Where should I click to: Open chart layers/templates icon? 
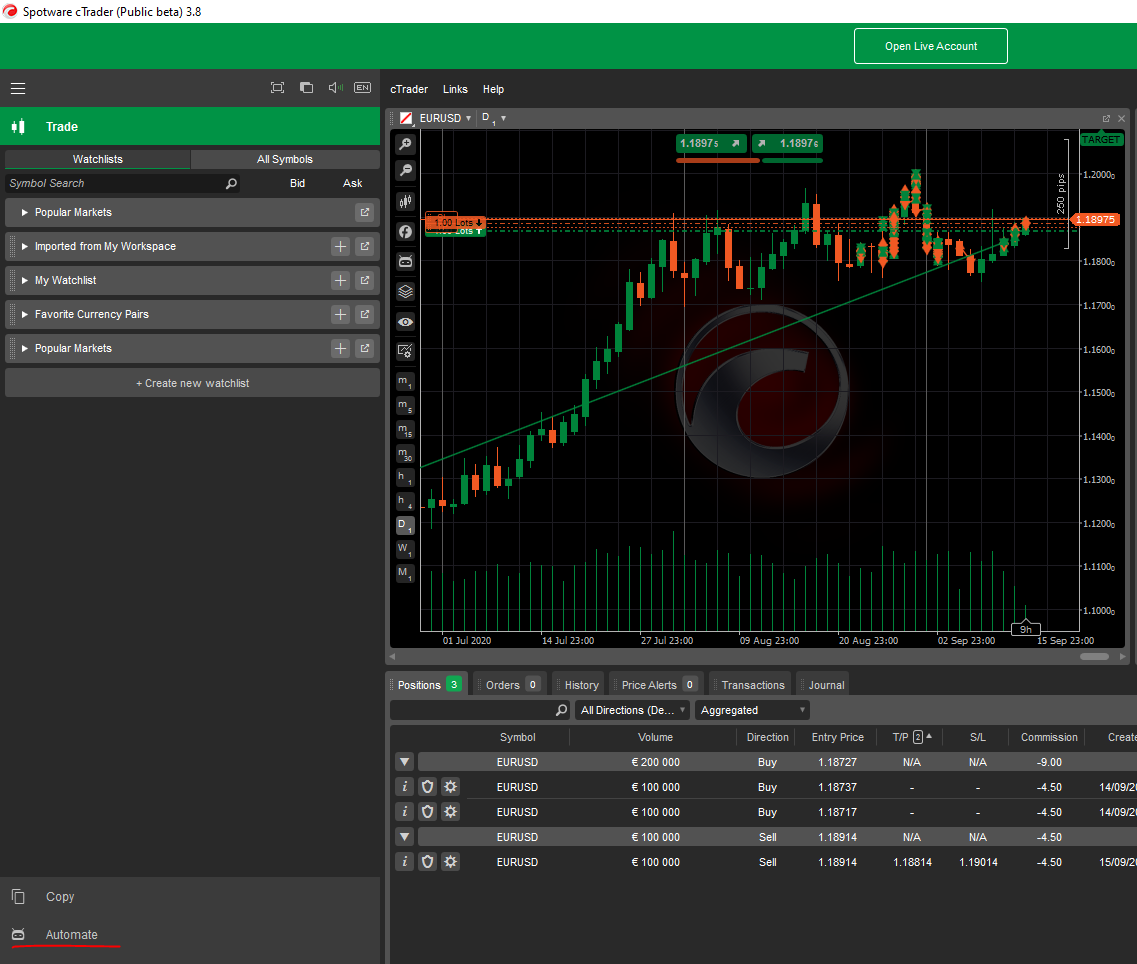coord(405,292)
